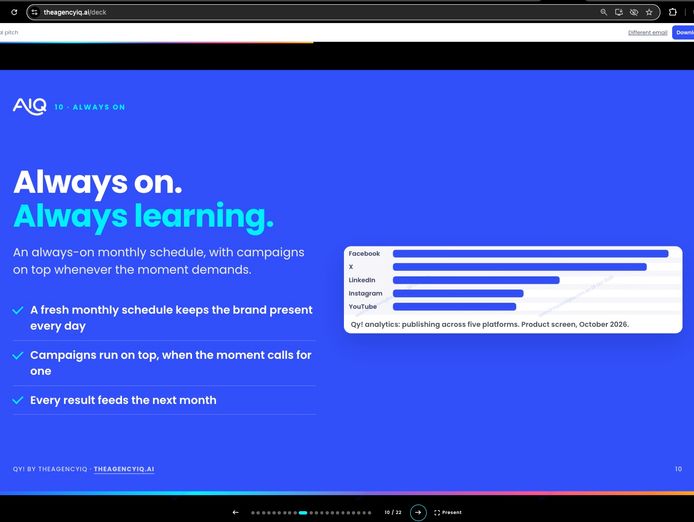The image size is (694, 522).
Task: Click the checkmark beside 'A fresh monthly schedule'
Action: (18, 310)
